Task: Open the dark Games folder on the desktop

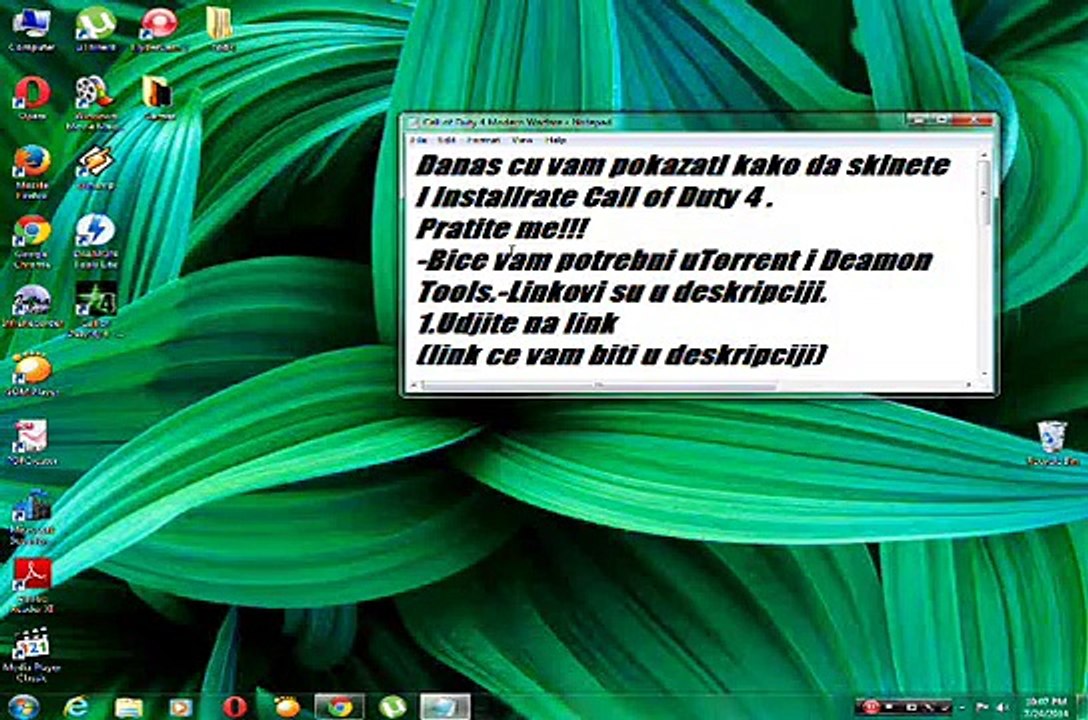Action: (158, 98)
